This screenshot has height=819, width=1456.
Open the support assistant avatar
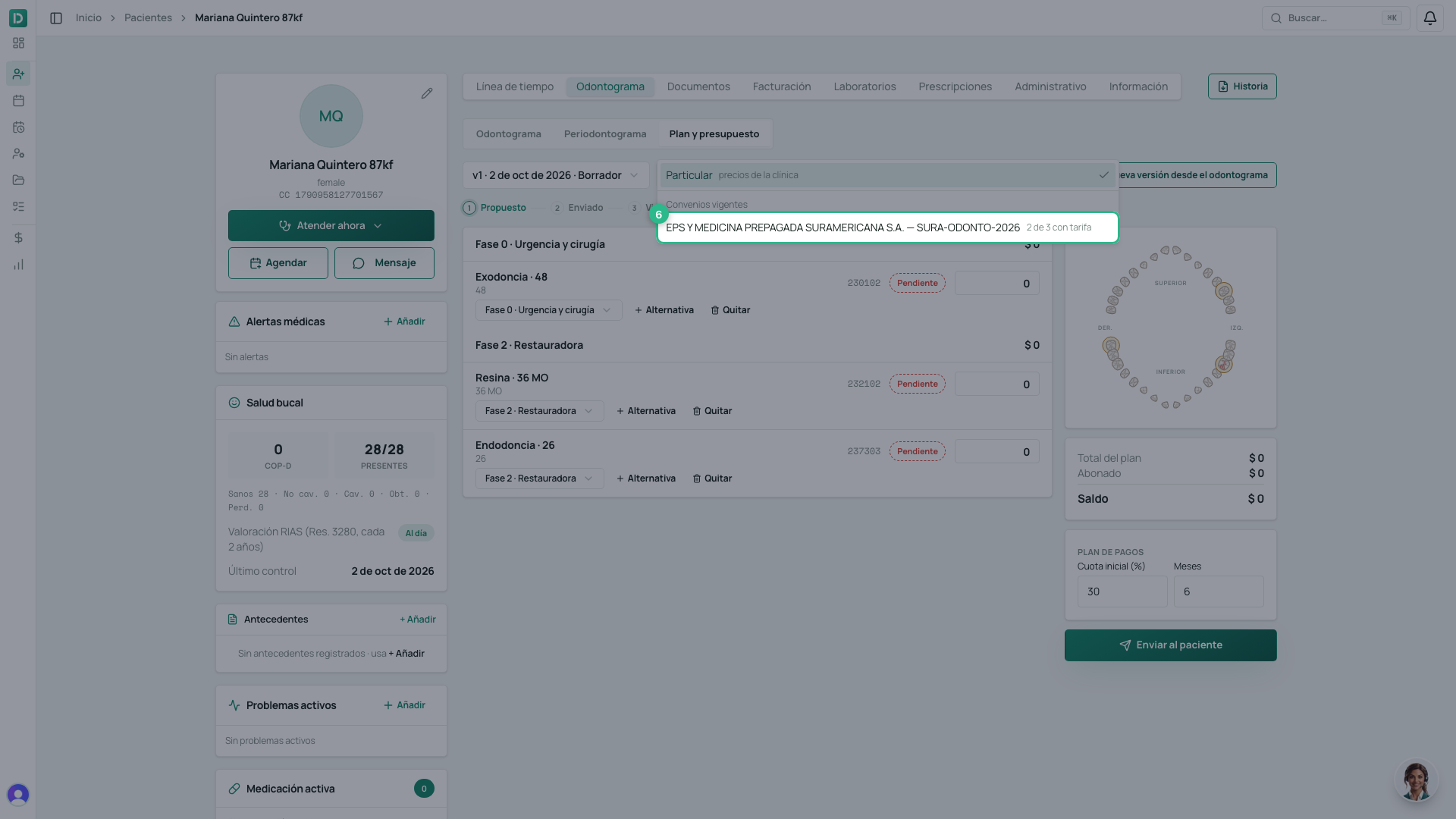(x=1416, y=781)
